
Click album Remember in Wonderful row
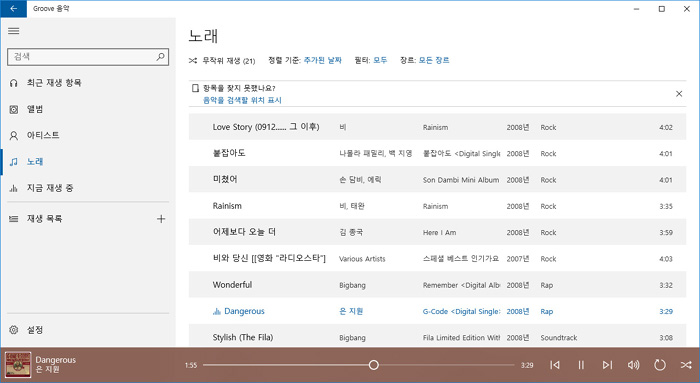(x=462, y=285)
